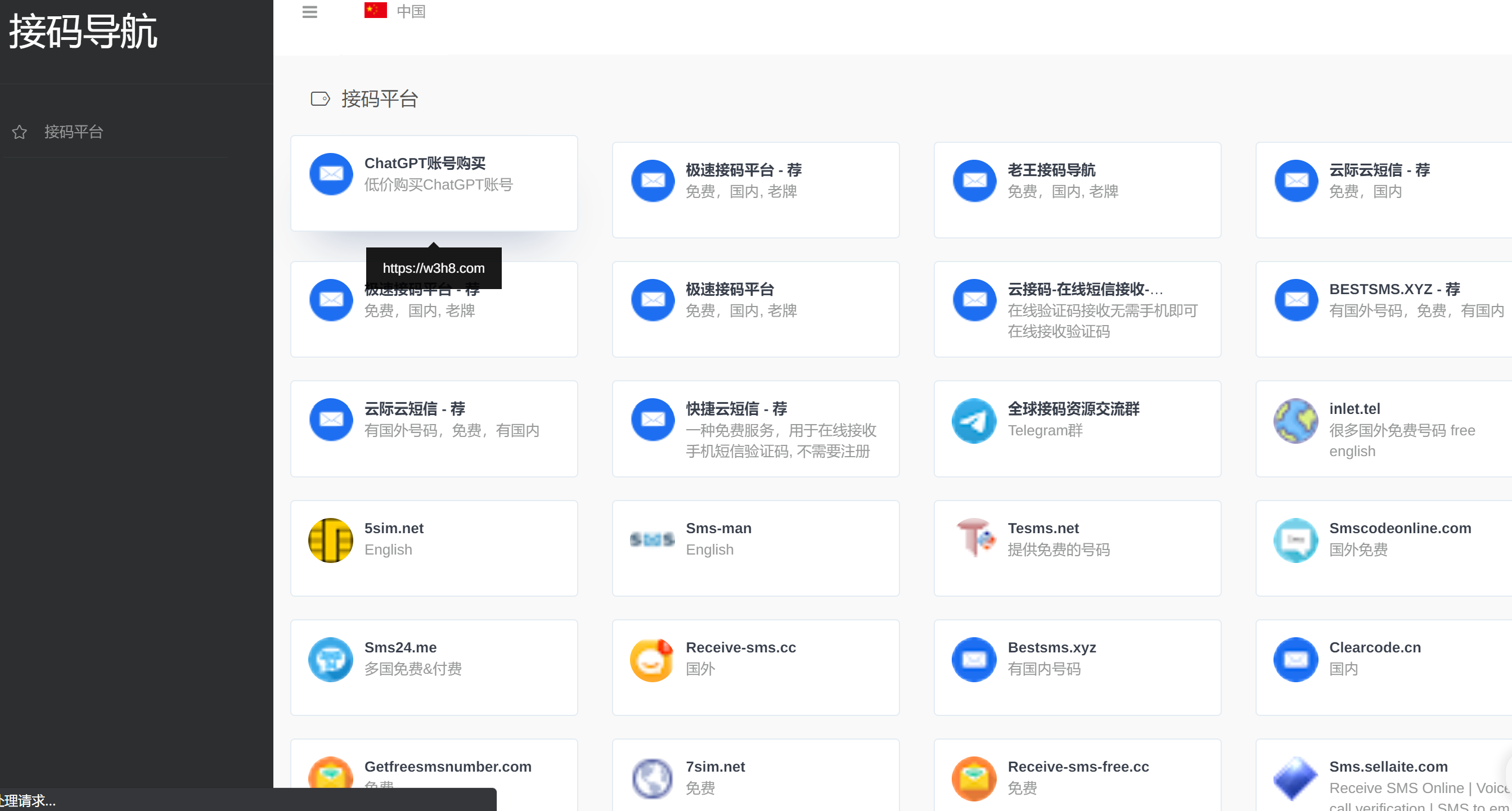Click the mail icon of 云际云短信 - 荐 top row

click(1296, 181)
